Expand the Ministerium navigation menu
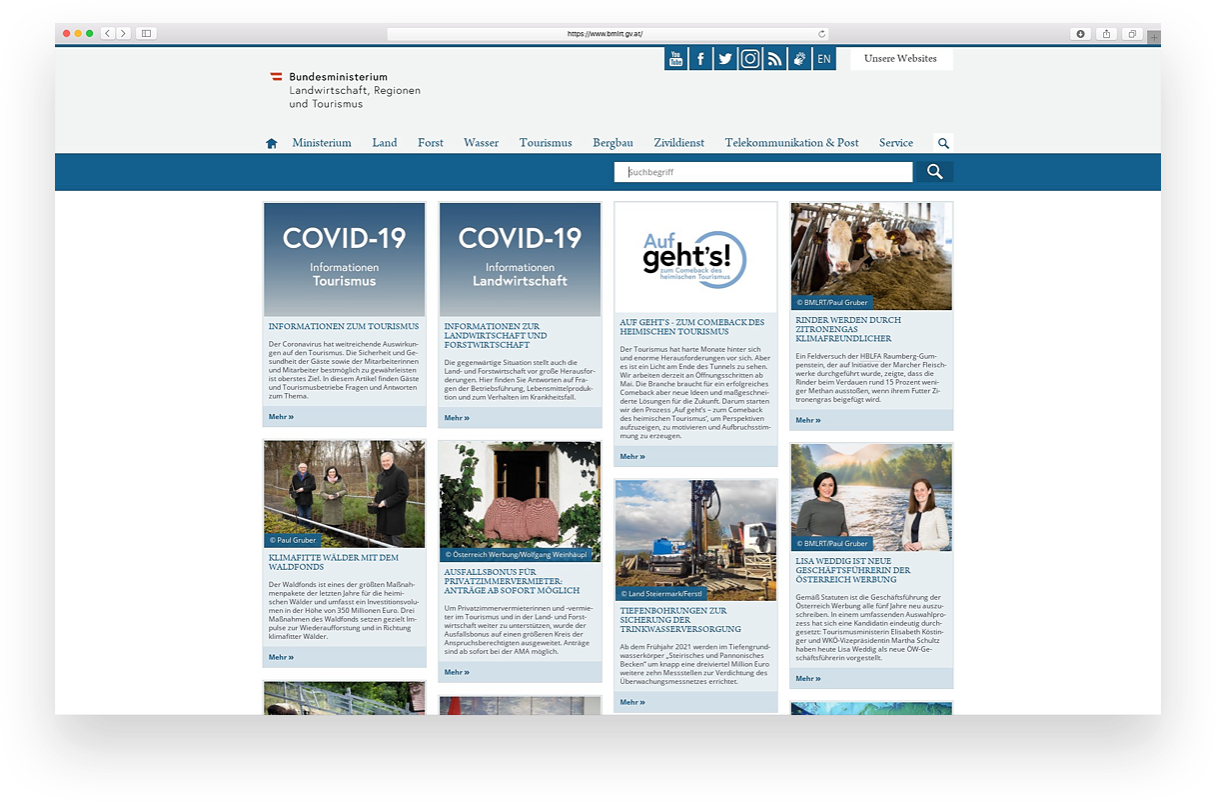1216x802 pixels. [x=321, y=143]
